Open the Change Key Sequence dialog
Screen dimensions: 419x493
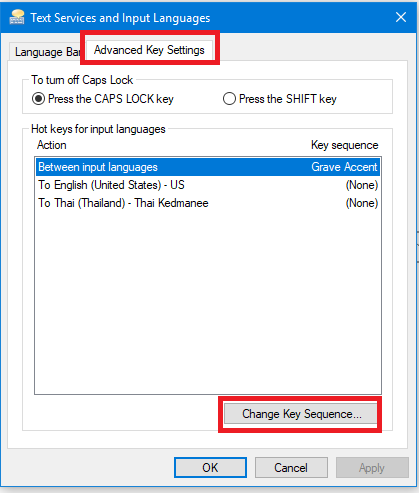(x=301, y=414)
